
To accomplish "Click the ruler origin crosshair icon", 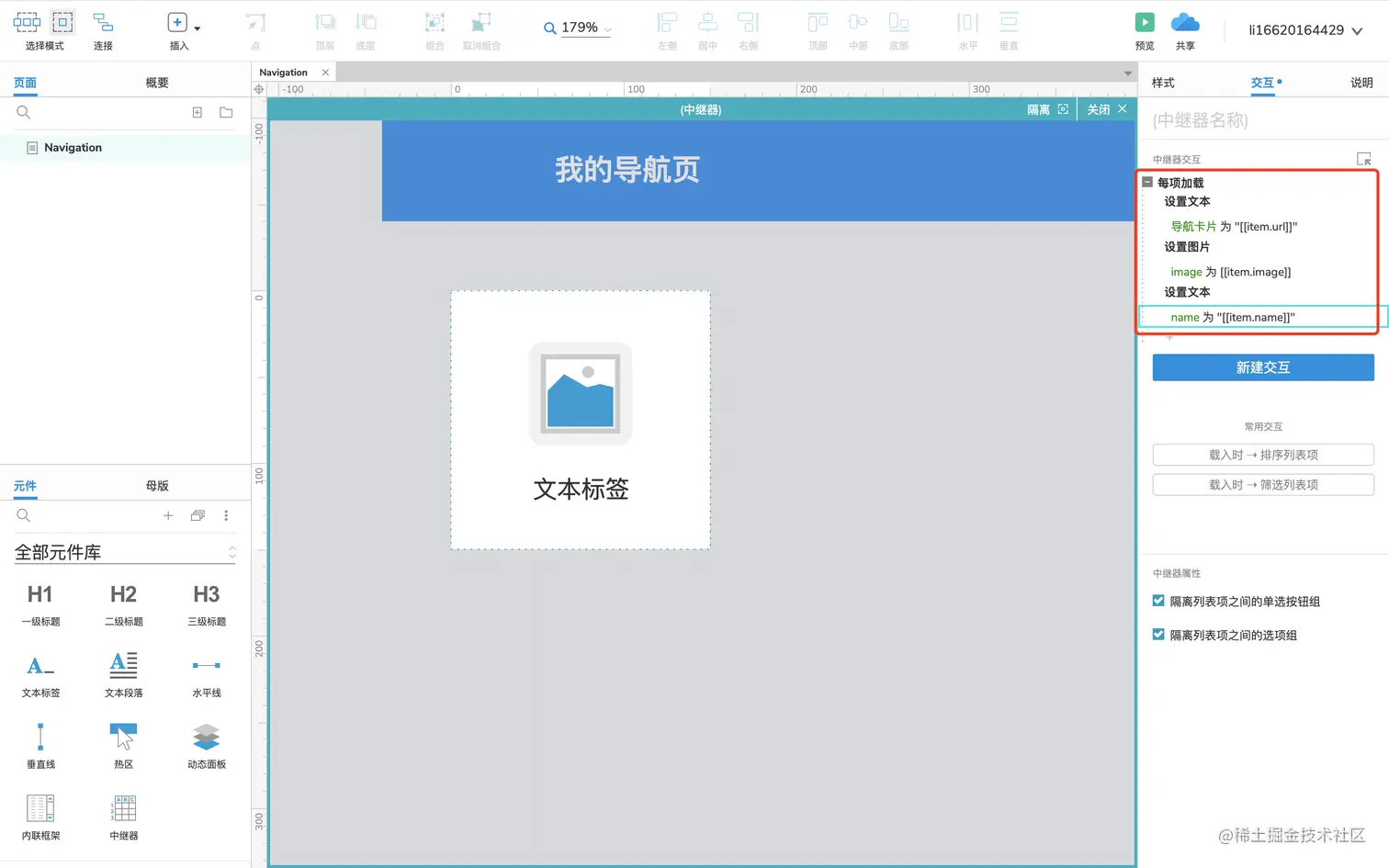I will click(259, 89).
